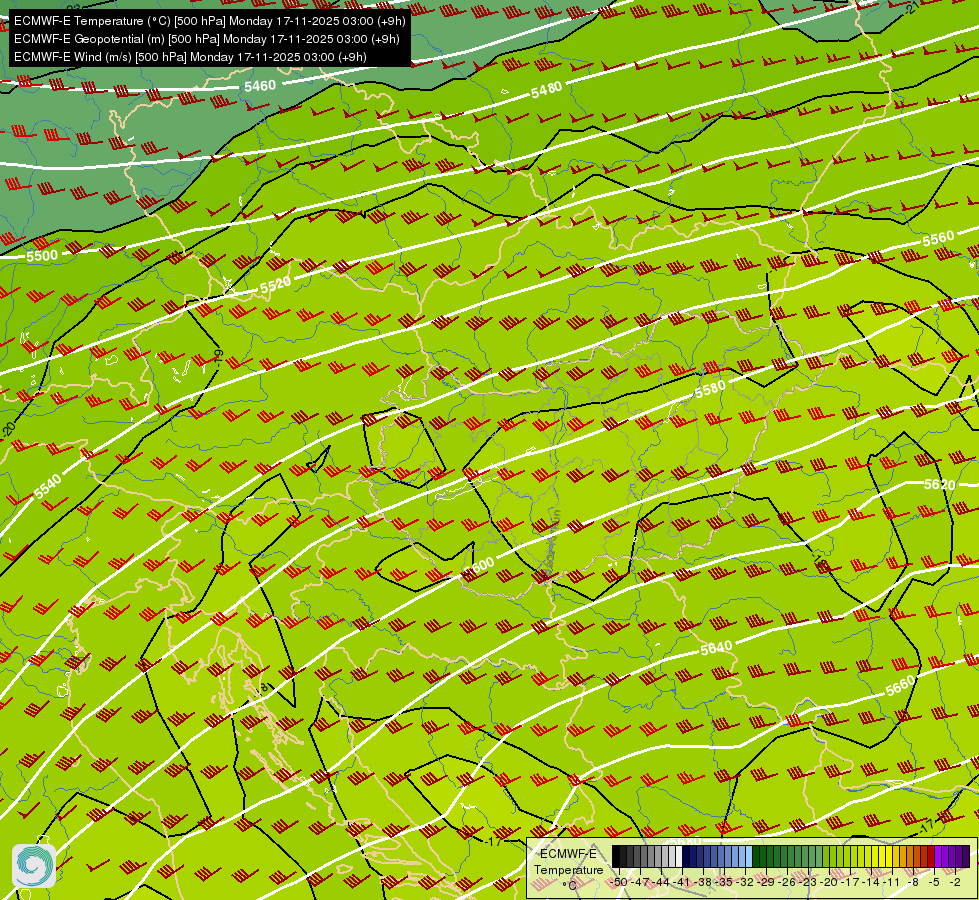The width and height of the screenshot is (979, 900).
Task: Click the -29 colorbar tick label
Action: (765, 882)
